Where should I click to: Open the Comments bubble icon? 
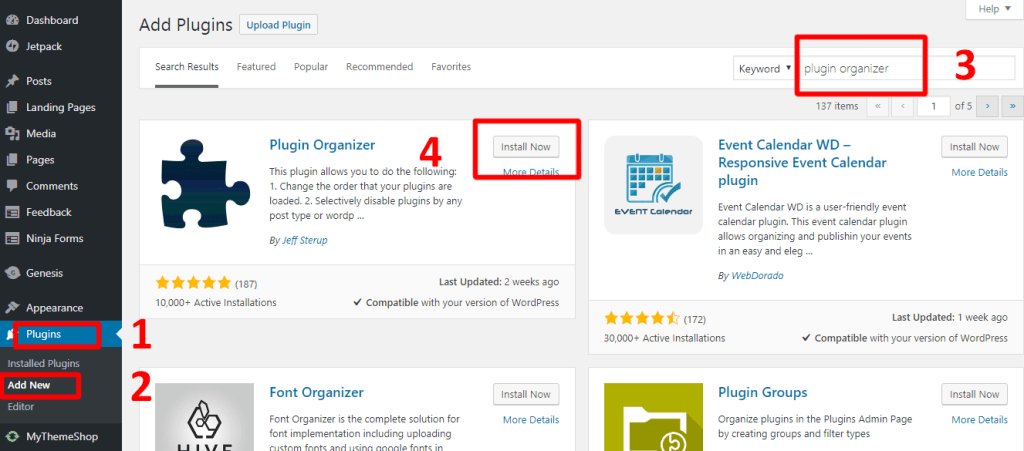pyautogui.click(x=12, y=186)
